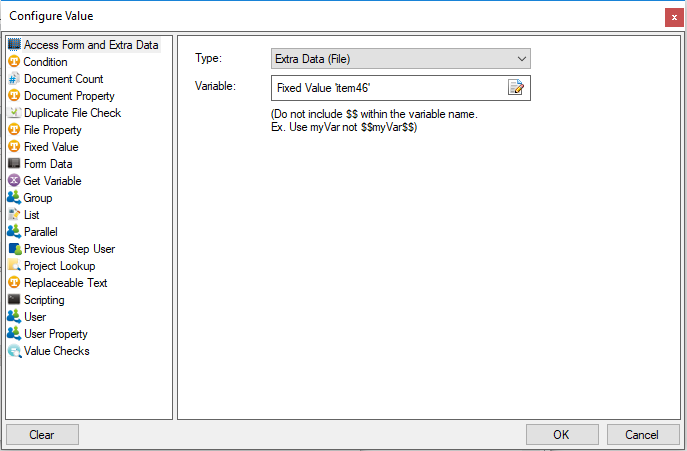
Task: Click the Condition item icon
Action: 14,62
